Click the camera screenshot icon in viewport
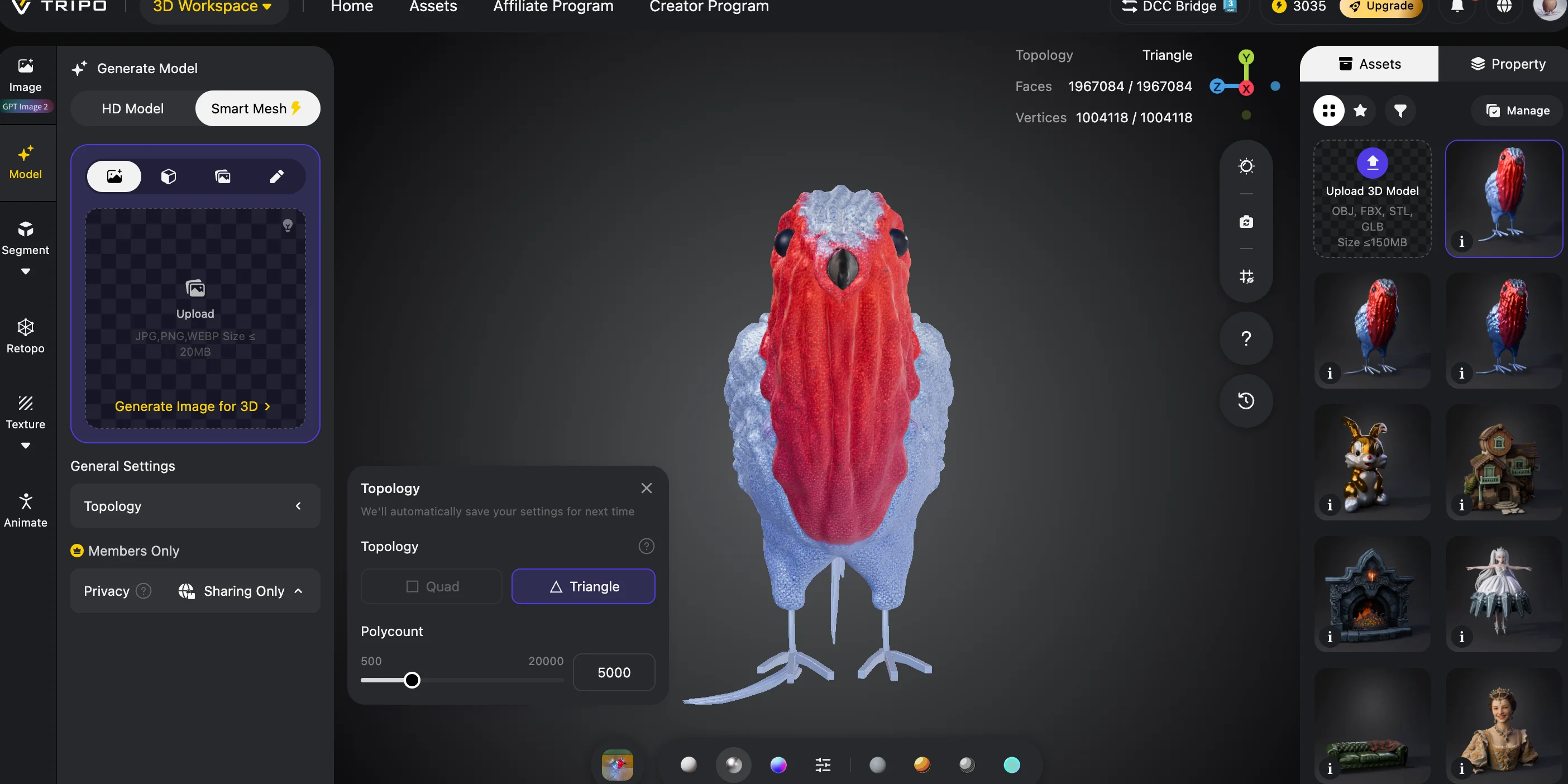Viewport: 1568px width, 784px height. pyautogui.click(x=1246, y=222)
